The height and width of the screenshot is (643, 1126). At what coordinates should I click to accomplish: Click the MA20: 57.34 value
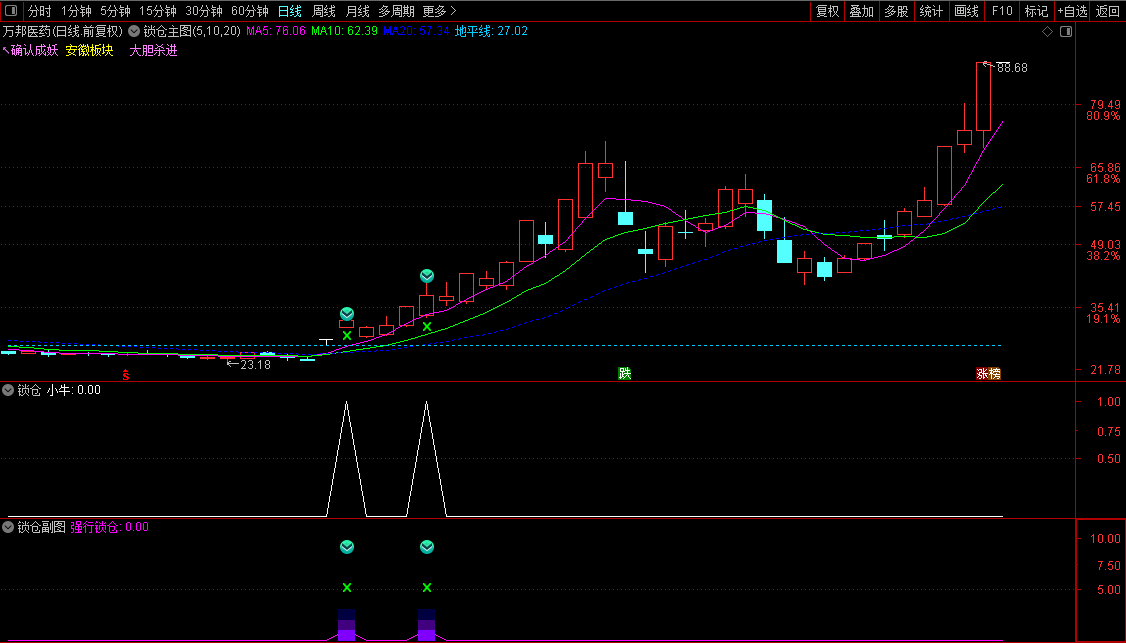tap(417, 32)
